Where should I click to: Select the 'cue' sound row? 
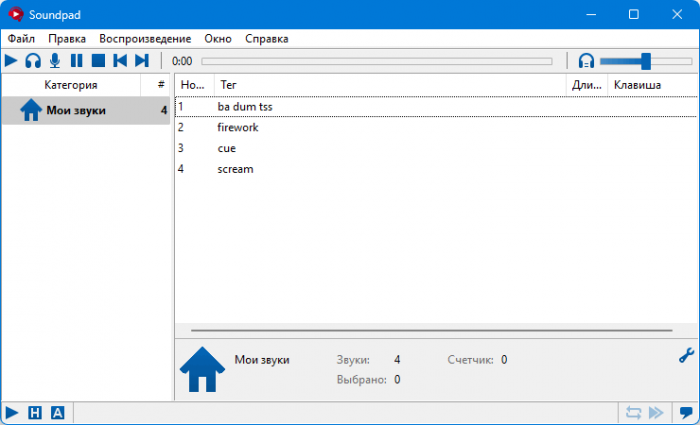click(436, 148)
